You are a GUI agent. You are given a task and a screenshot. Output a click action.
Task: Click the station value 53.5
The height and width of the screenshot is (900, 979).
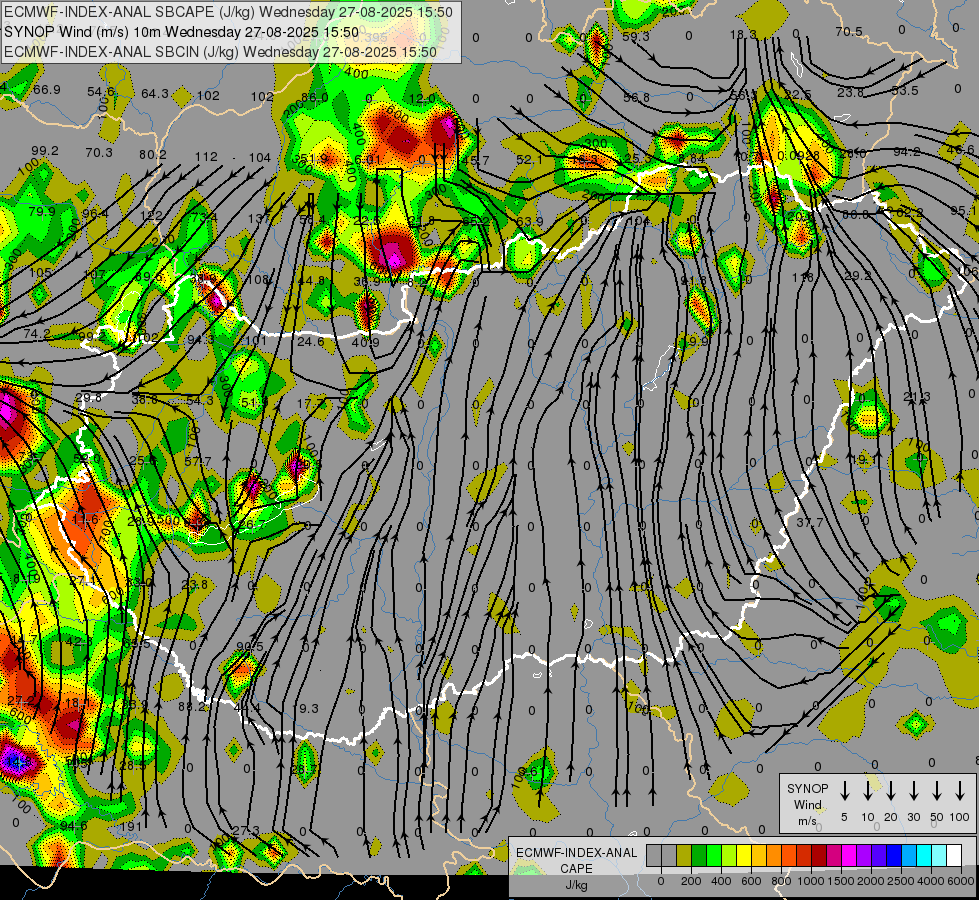905,91
